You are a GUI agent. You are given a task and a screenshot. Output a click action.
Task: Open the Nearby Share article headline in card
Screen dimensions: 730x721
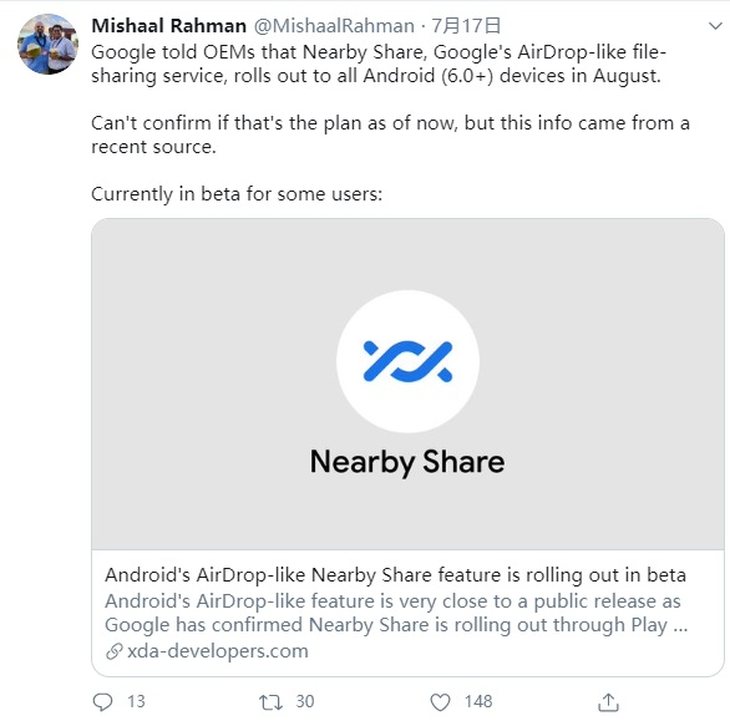(395, 575)
